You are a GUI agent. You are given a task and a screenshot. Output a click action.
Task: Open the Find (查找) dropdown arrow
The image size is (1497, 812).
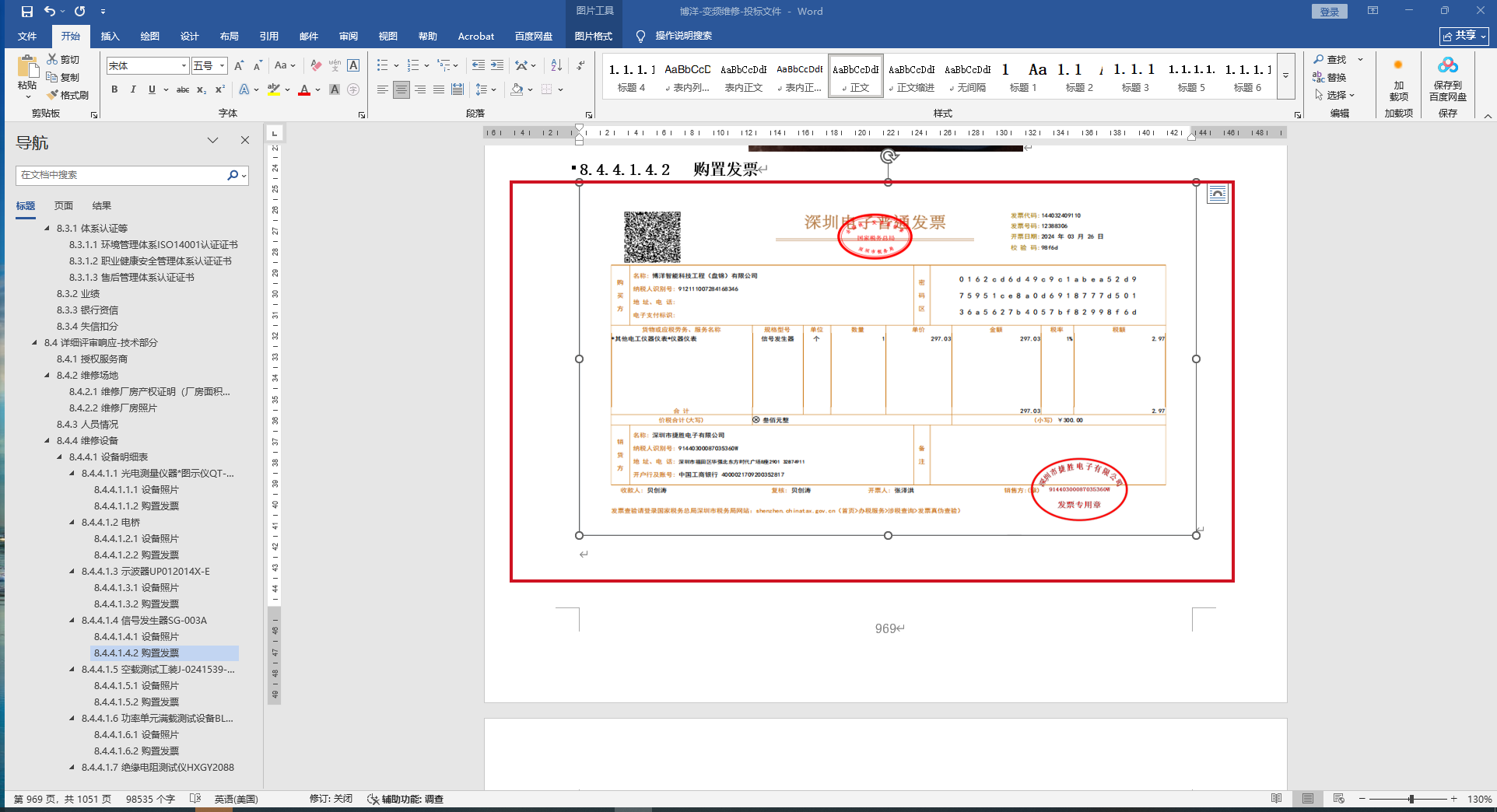1361,59
